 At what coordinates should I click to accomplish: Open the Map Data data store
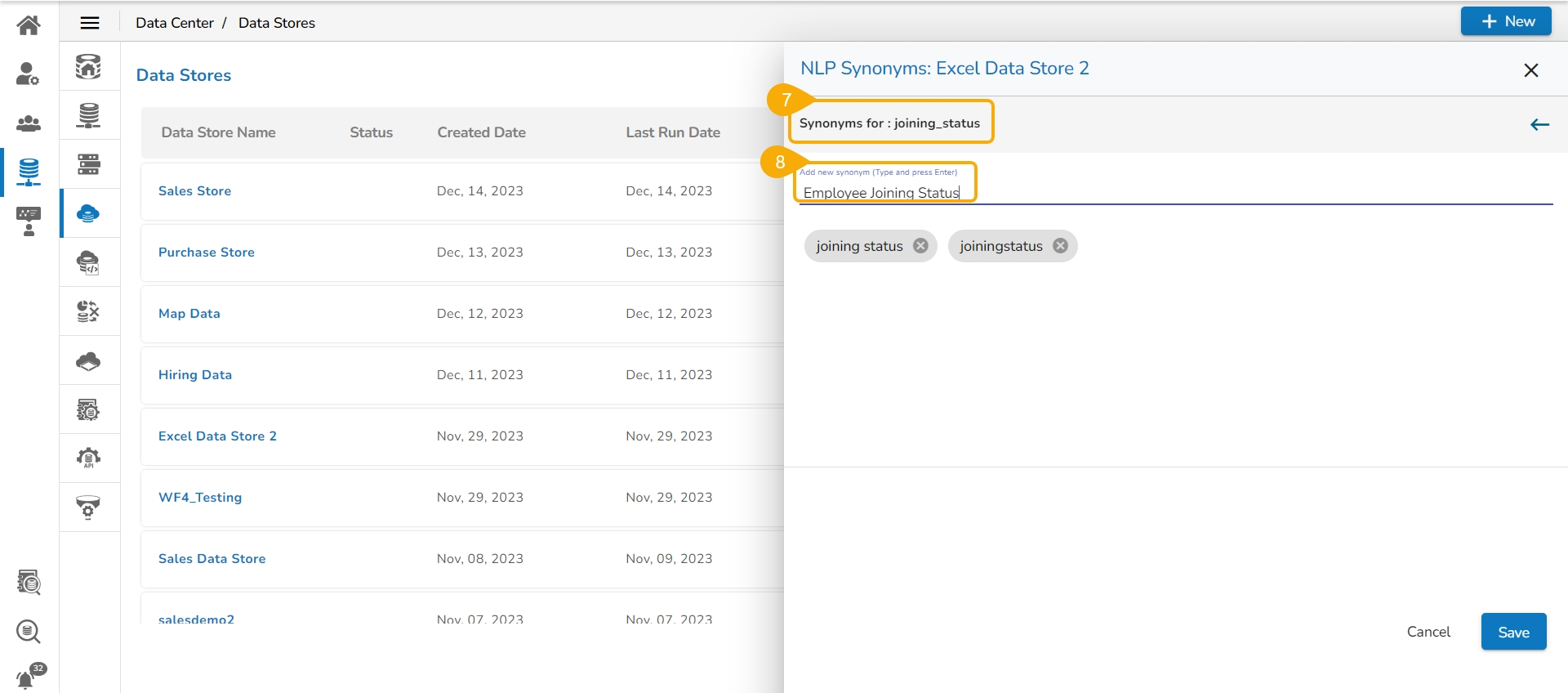[x=189, y=314]
